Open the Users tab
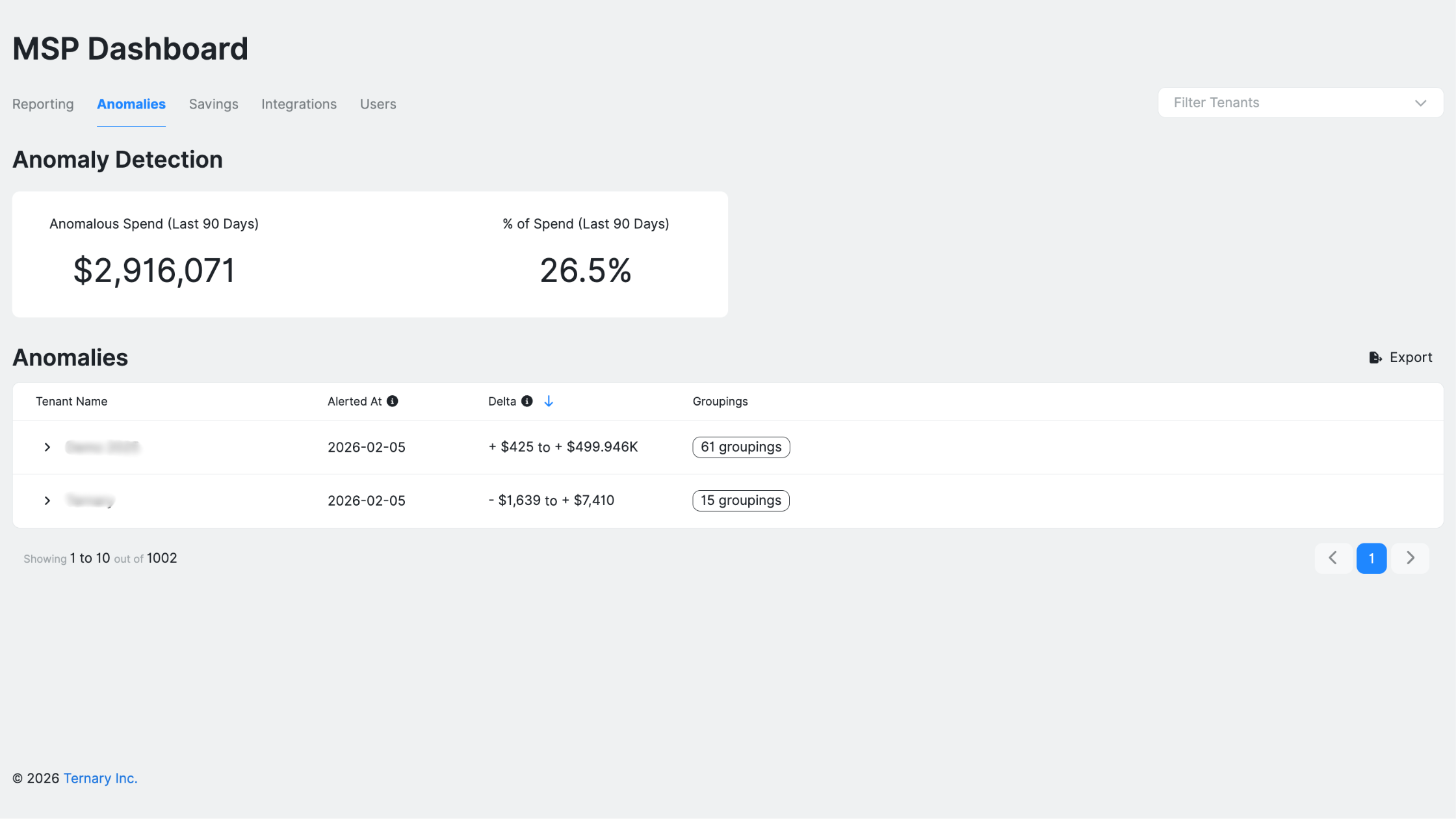This screenshot has height=819, width=1456. [378, 104]
